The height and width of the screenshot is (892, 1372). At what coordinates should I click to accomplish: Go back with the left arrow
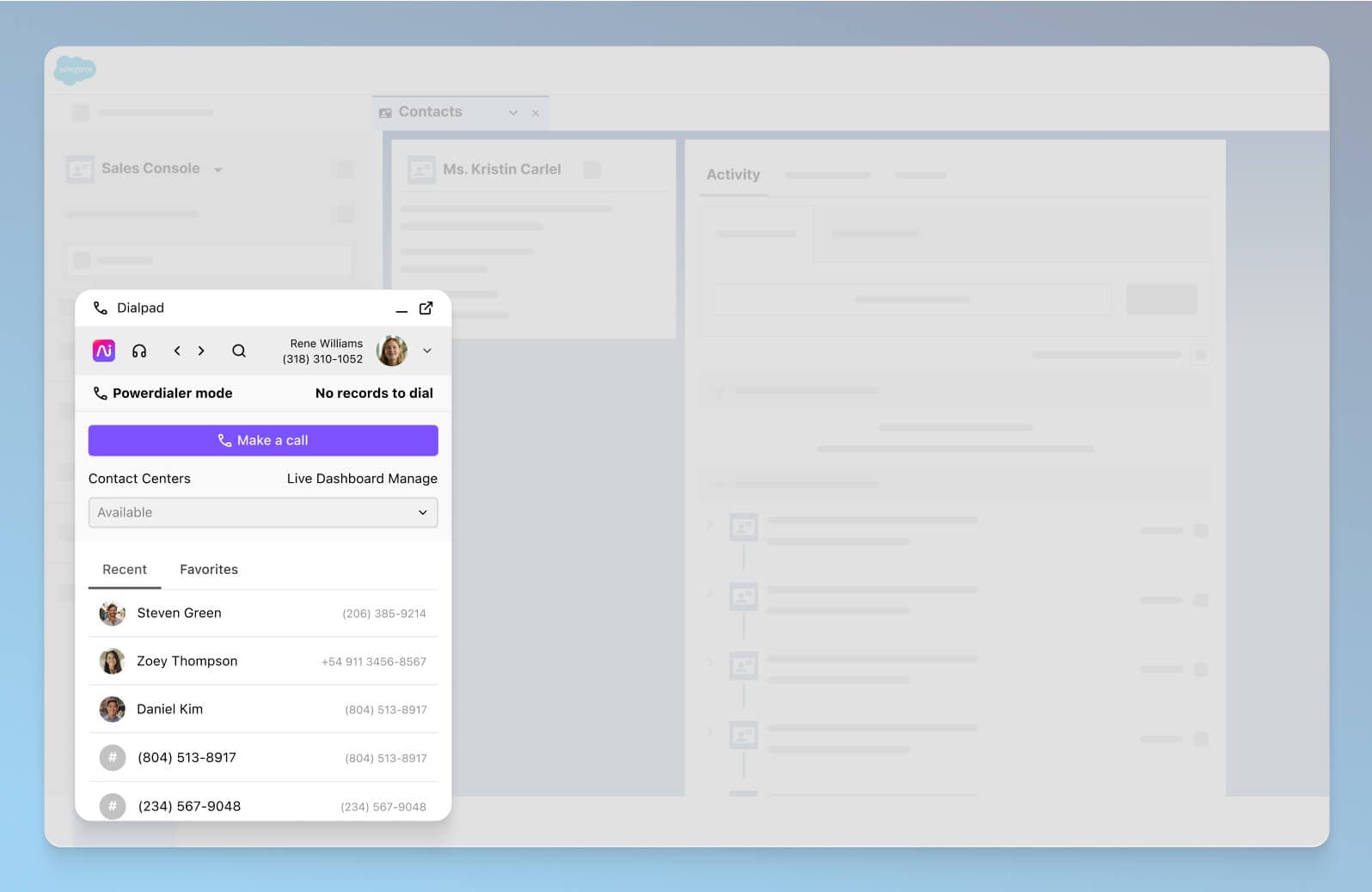tap(177, 351)
